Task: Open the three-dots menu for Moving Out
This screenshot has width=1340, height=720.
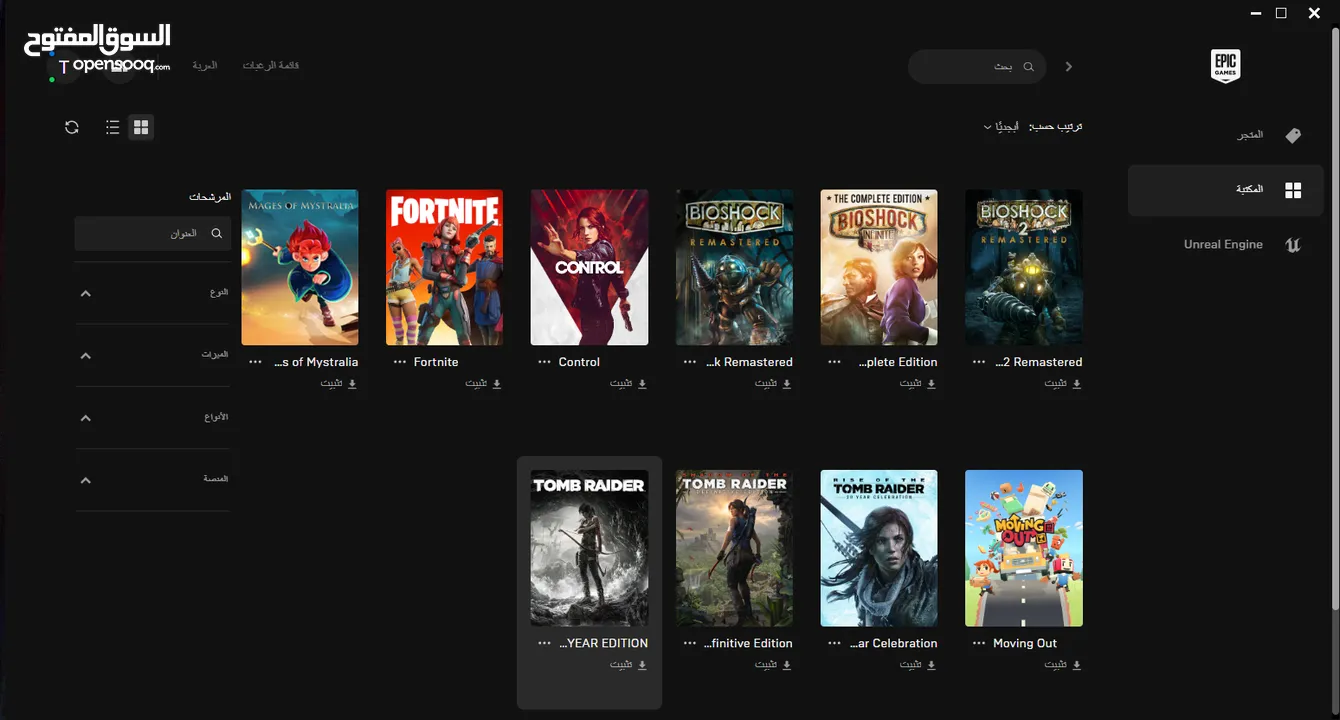Action: coord(979,643)
